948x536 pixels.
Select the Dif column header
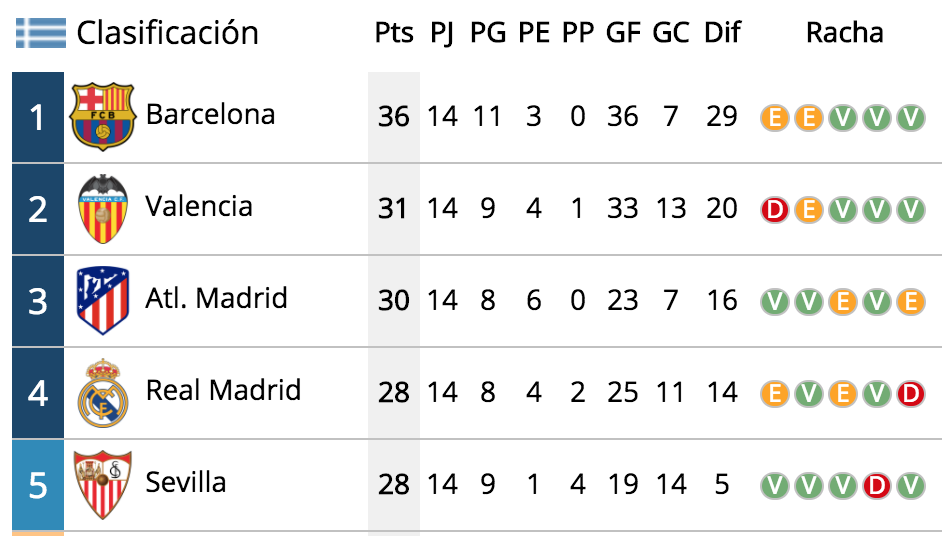click(x=722, y=33)
